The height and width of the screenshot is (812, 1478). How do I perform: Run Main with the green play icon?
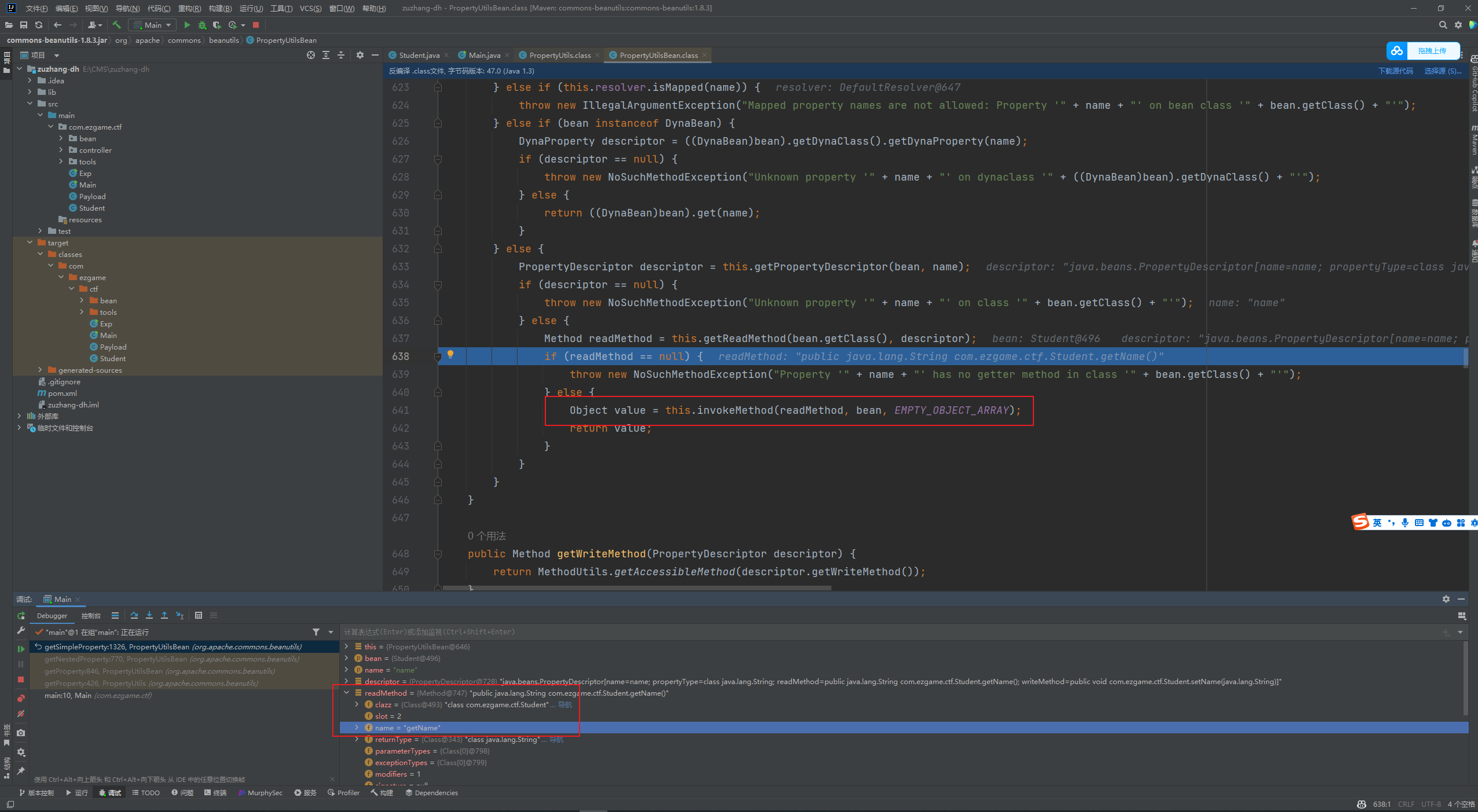187,25
